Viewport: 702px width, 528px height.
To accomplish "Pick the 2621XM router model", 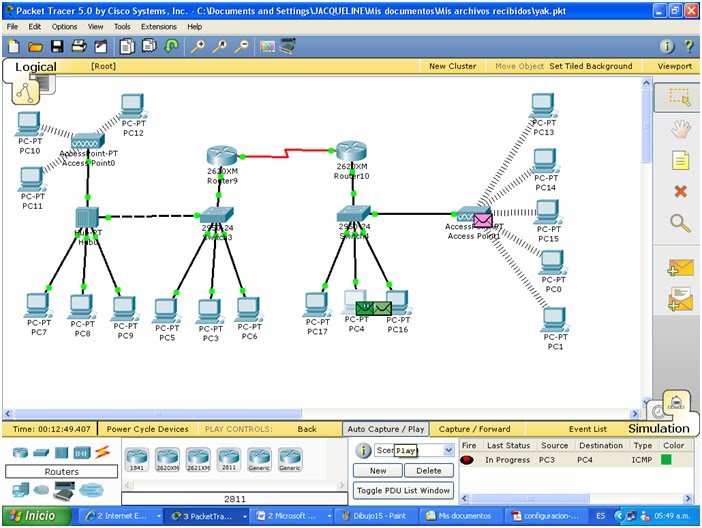I will pos(198,459).
